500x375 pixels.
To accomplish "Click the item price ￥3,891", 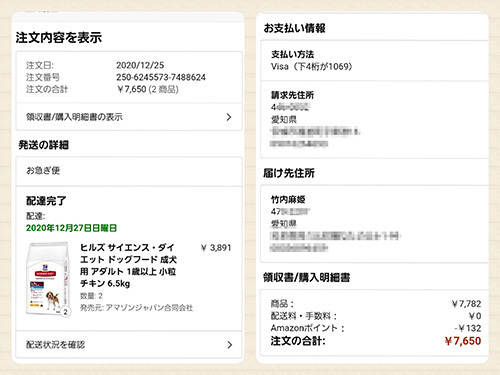I will point(216,248).
